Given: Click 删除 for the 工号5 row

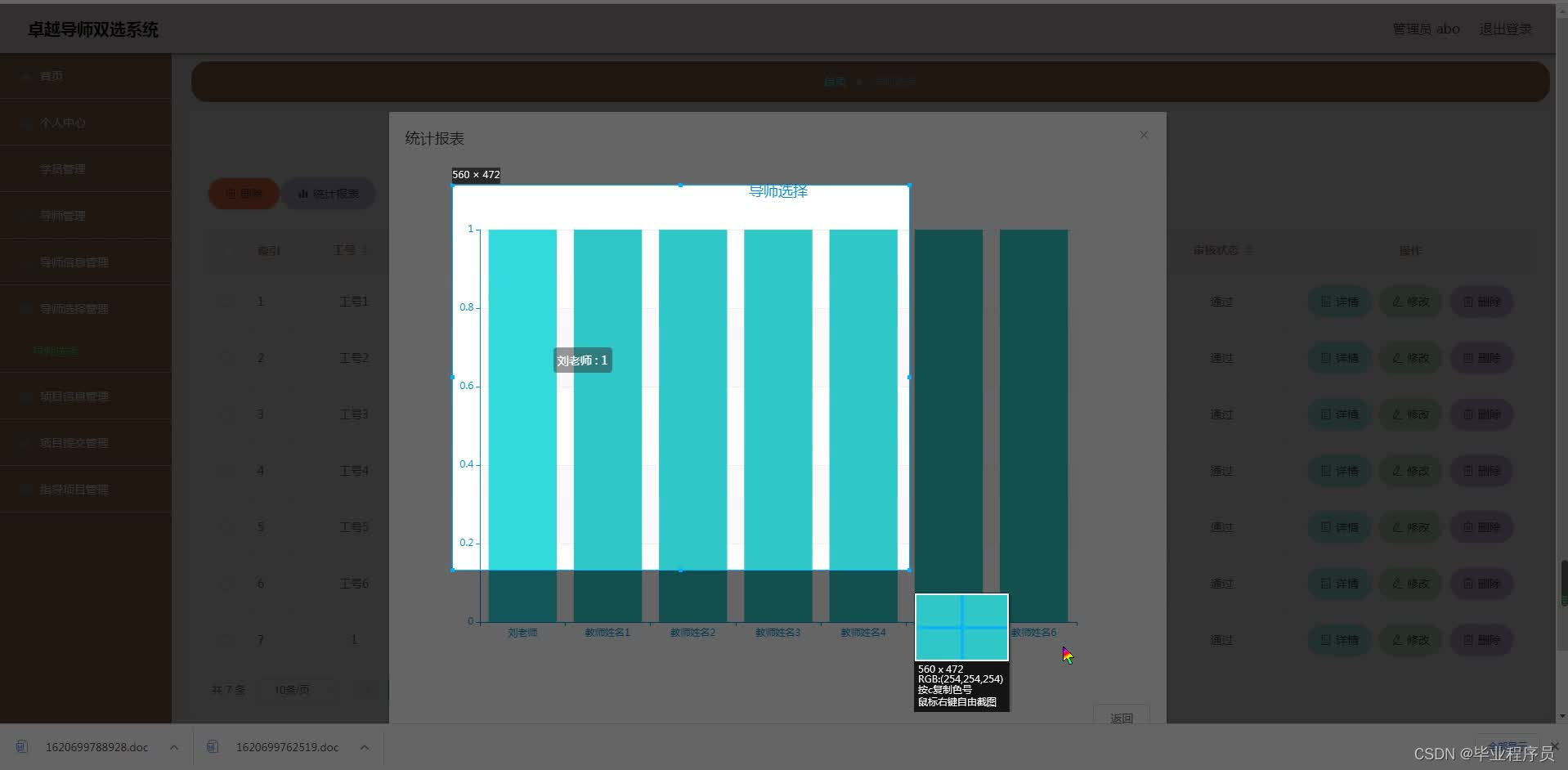Looking at the screenshot, I should [1481, 527].
